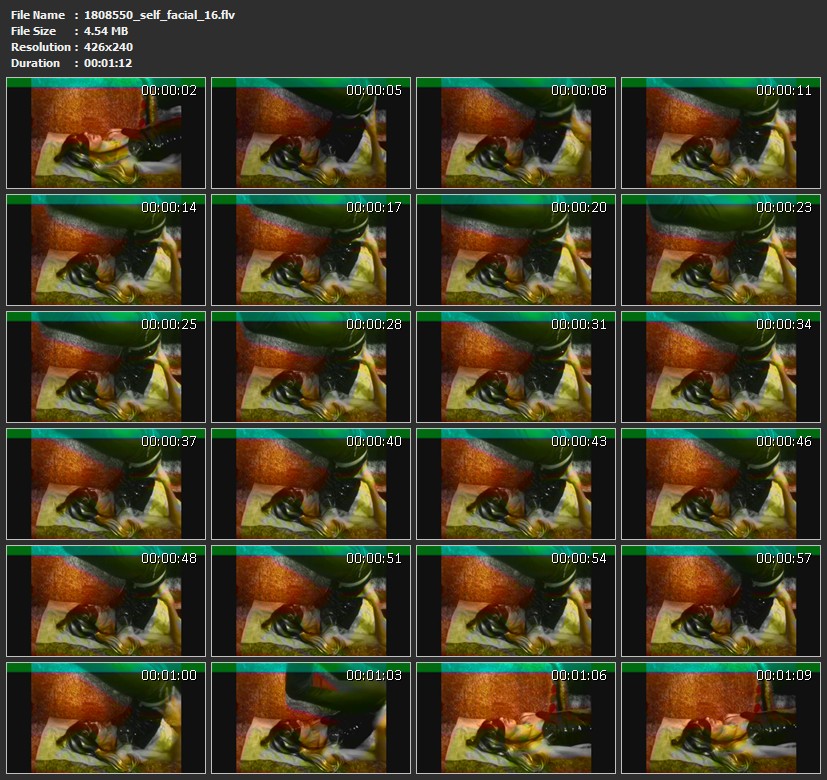Select the 426x240 resolution value
This screenshot has width=827, height=780.
pos(108,47)
